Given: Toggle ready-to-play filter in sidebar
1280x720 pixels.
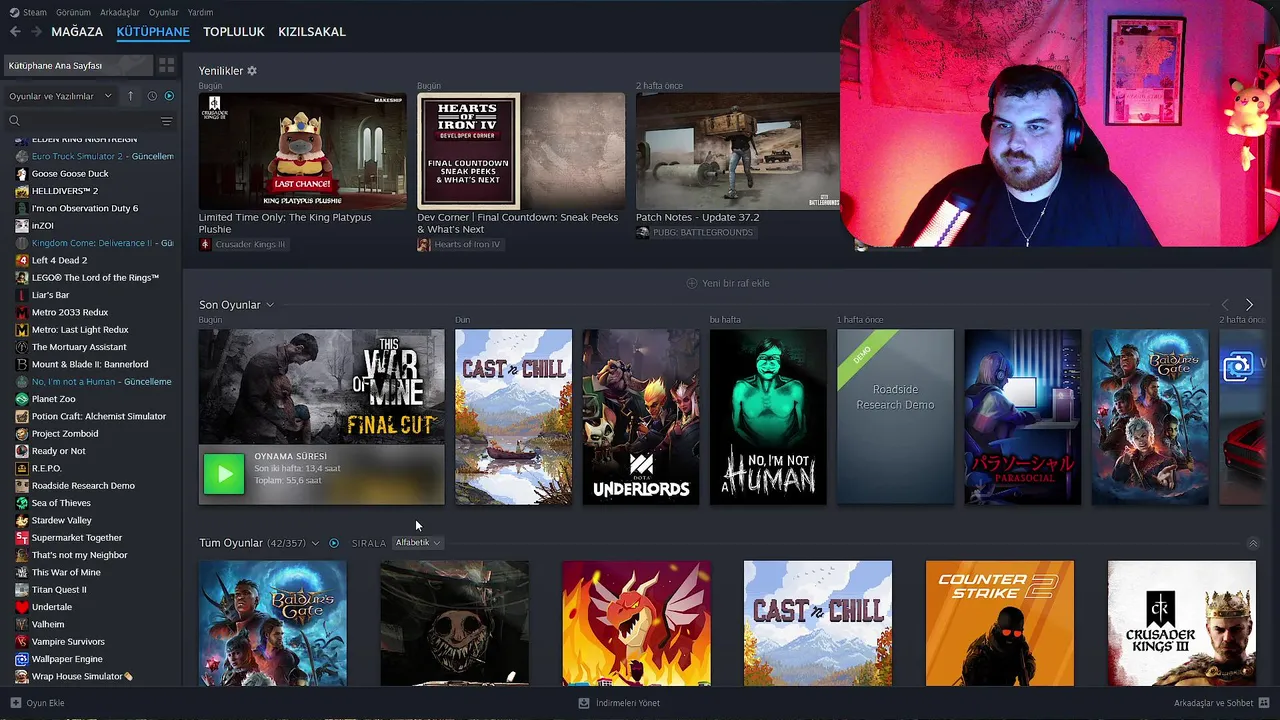Looking at the screenshot, I should [169, 96].
